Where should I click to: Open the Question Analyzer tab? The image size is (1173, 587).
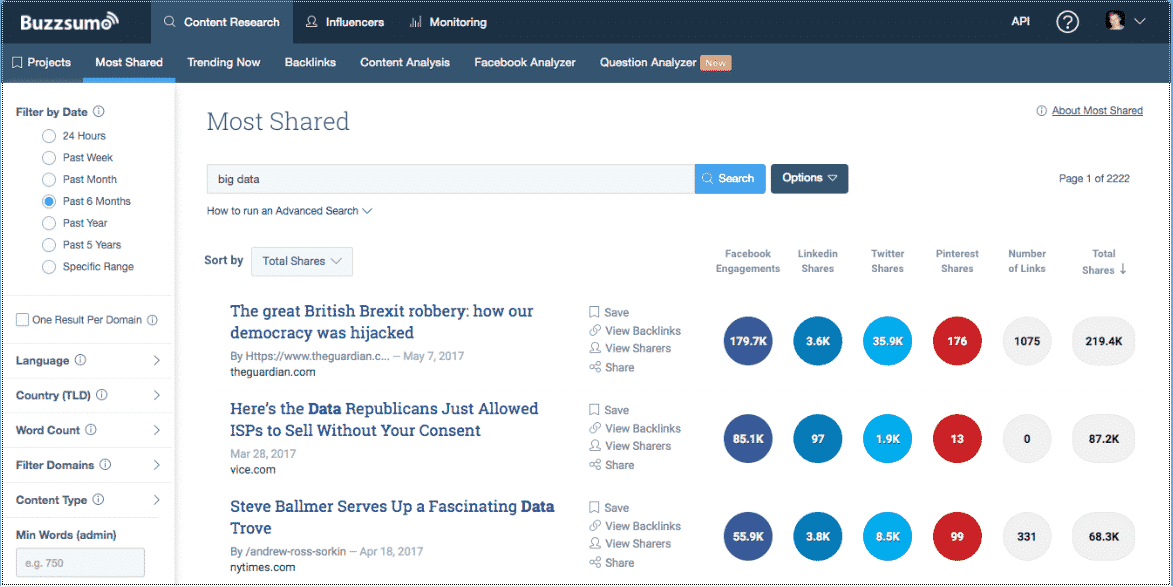665,62
